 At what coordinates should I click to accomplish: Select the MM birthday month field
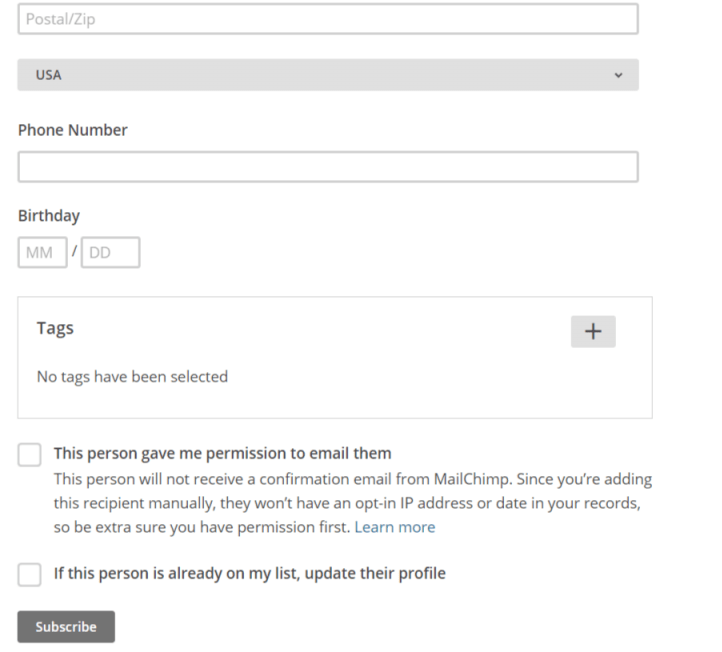point(42,253)
